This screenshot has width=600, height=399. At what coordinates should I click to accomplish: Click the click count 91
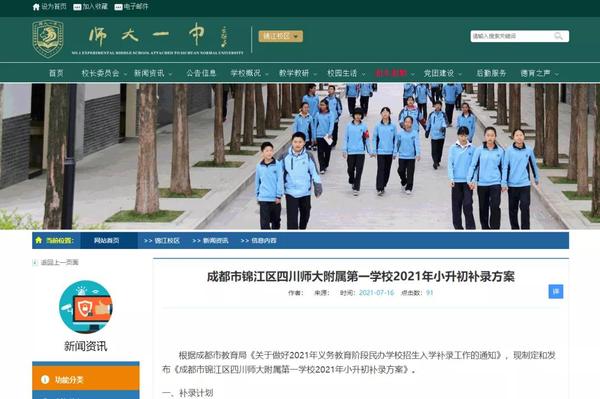pos(429,293)
